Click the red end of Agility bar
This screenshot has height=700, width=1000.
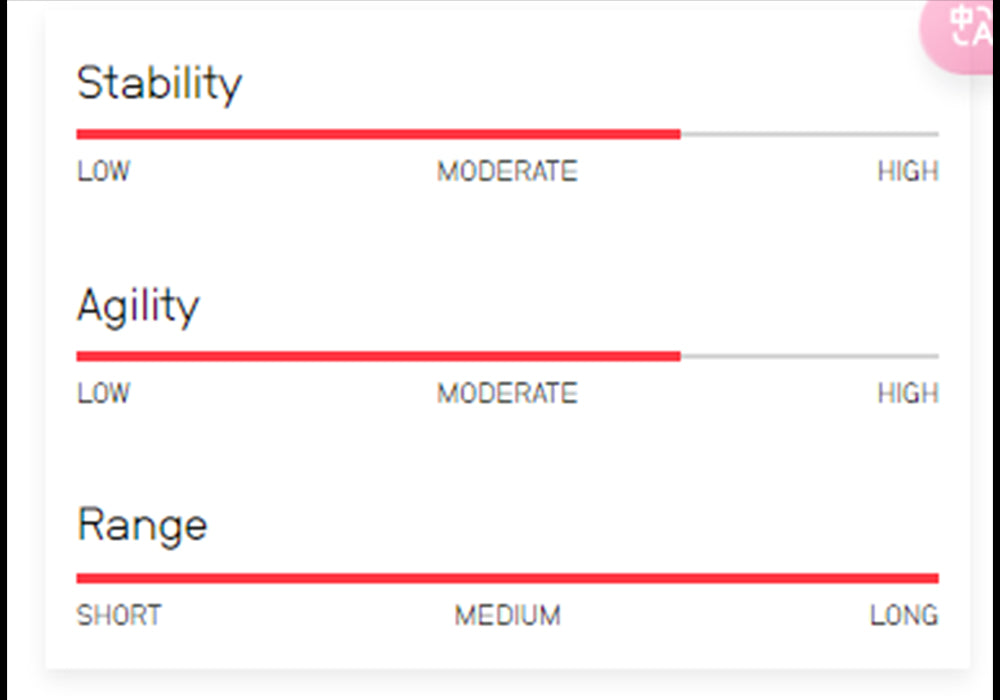click(676, 356)
